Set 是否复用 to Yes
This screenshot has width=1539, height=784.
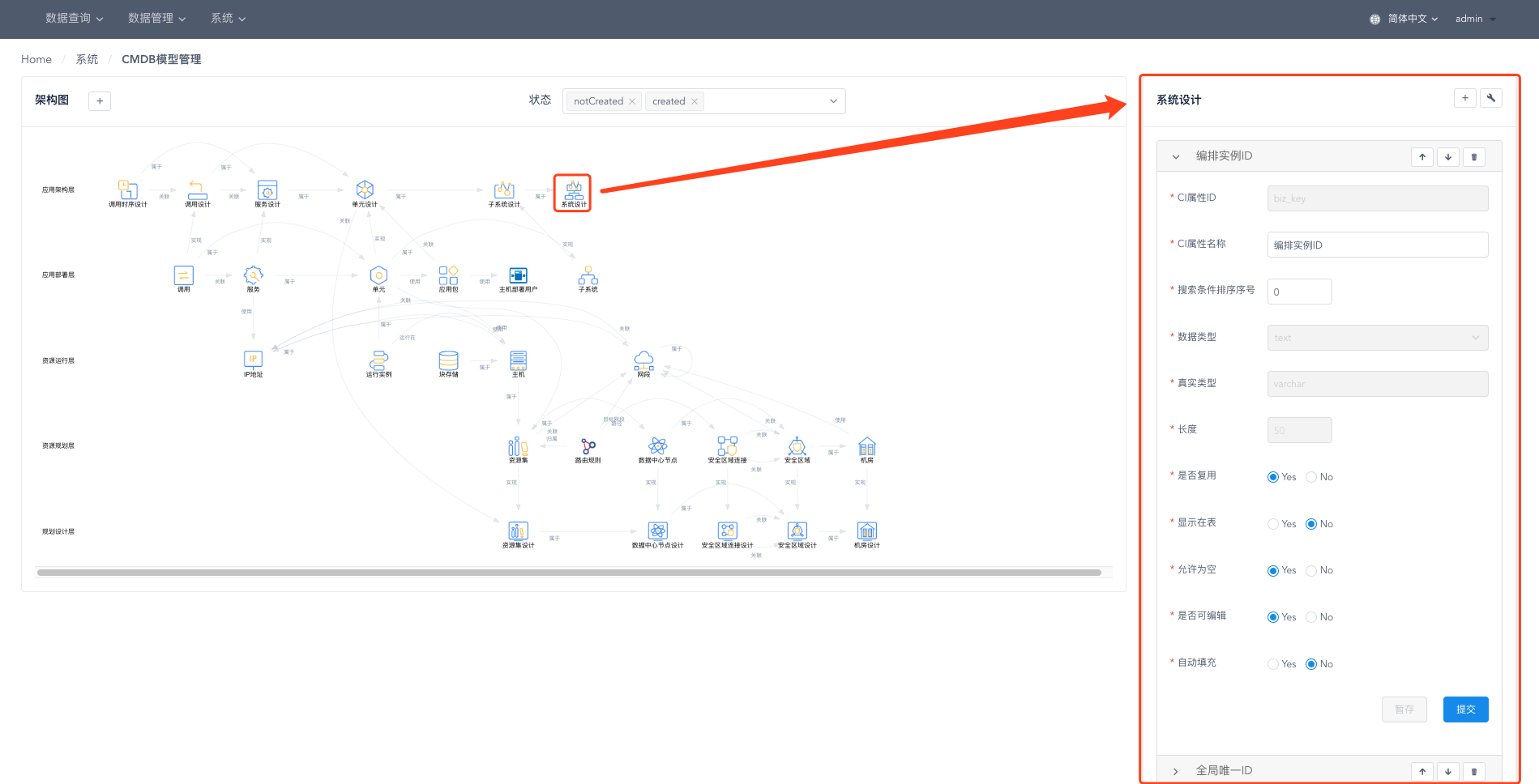[x=1273, y=477]
